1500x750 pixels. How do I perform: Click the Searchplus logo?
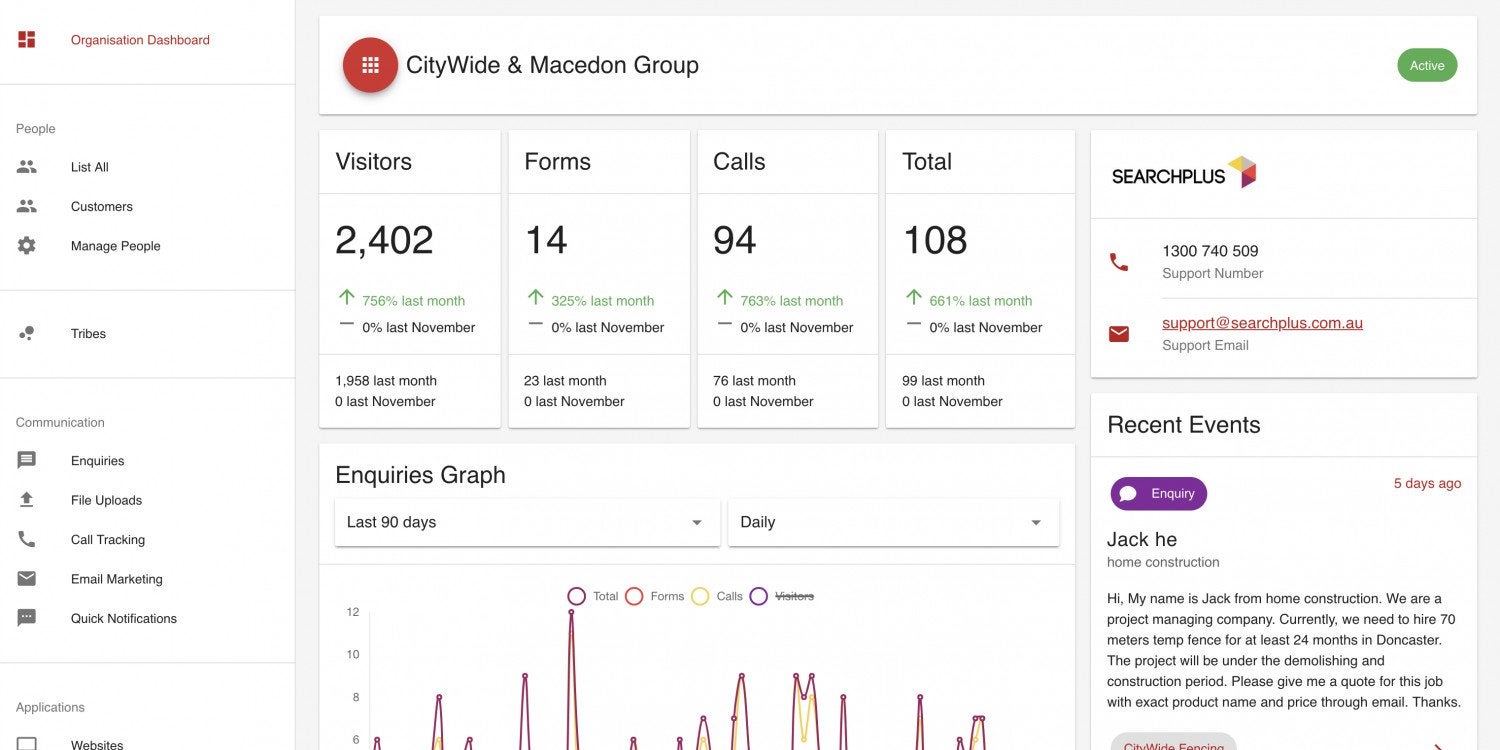click(1184, 174)
